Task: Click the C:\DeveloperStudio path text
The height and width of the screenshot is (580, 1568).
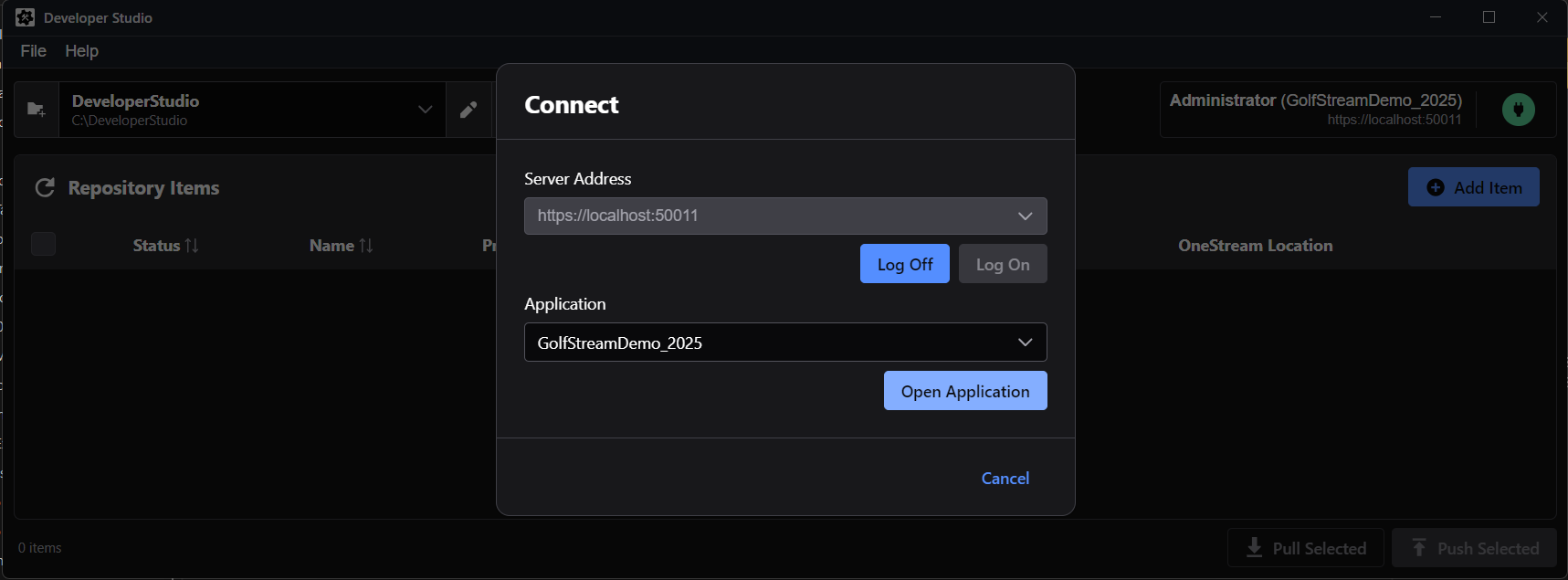Action: click(x=130, y=121)
